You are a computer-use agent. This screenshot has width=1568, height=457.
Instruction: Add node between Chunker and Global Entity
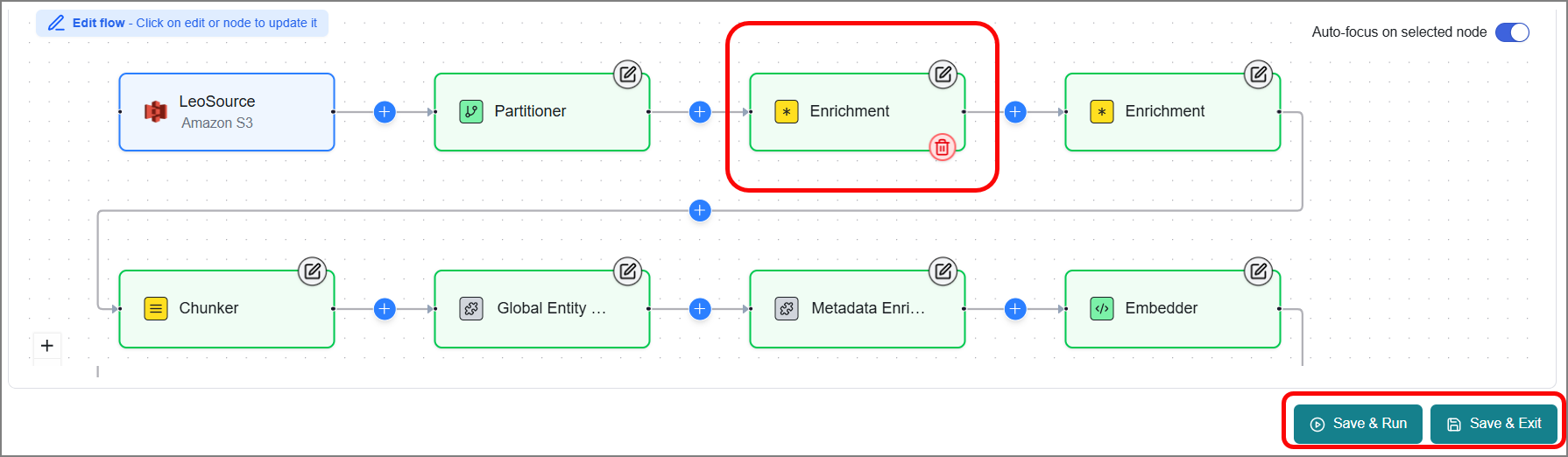385,309
